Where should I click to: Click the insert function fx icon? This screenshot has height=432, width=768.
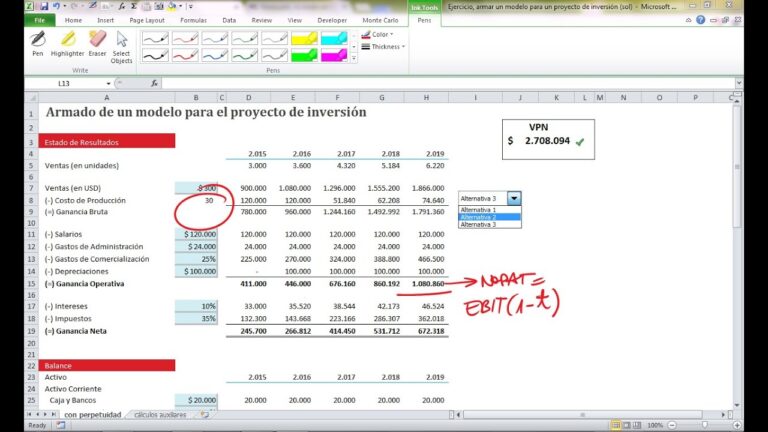(x=155, y=83)
